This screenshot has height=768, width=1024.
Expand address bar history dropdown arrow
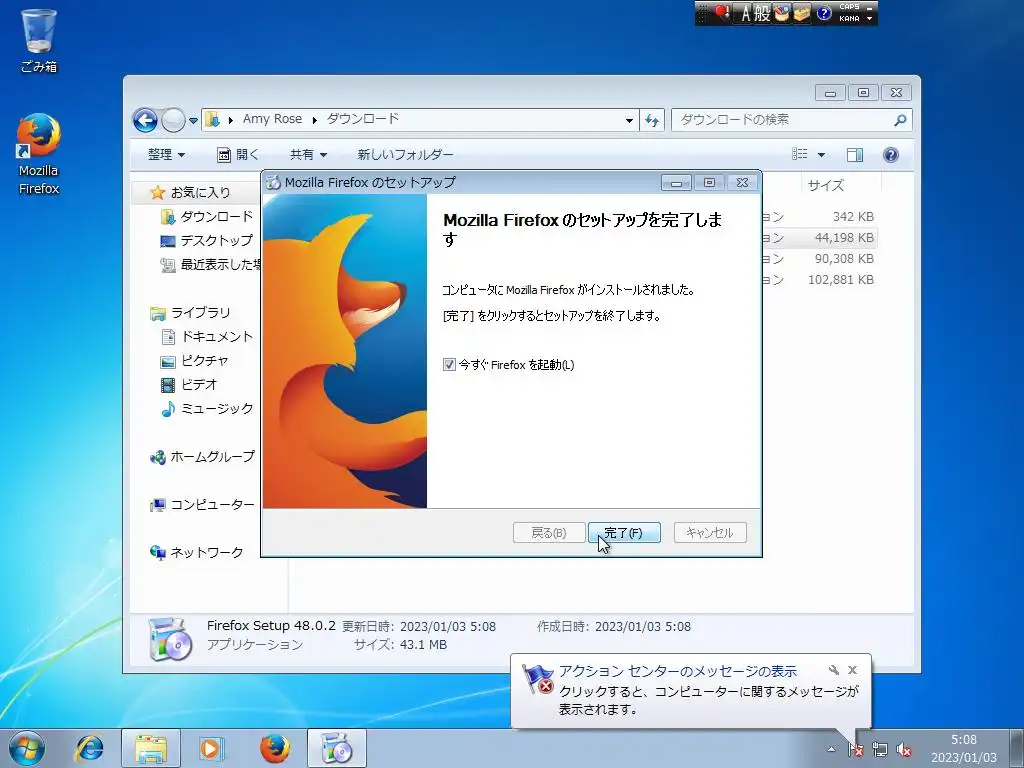(x=629, y=120)
